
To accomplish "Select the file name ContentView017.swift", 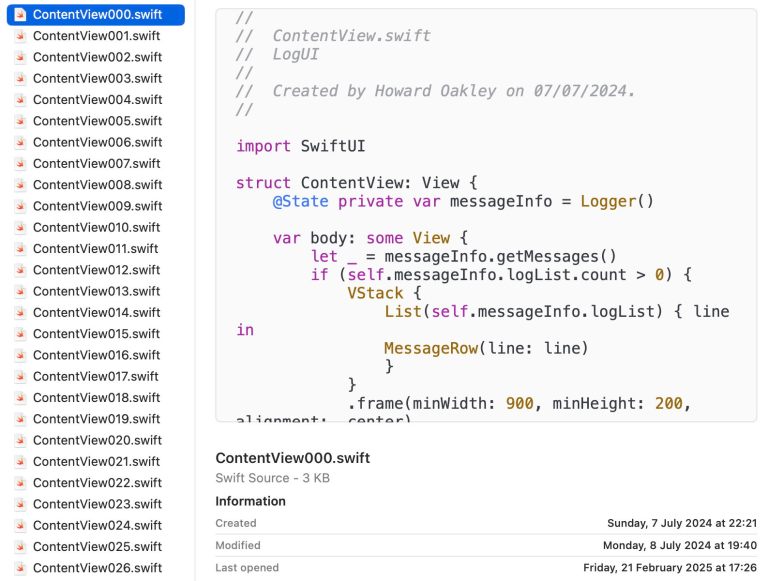I will (96, 377).
